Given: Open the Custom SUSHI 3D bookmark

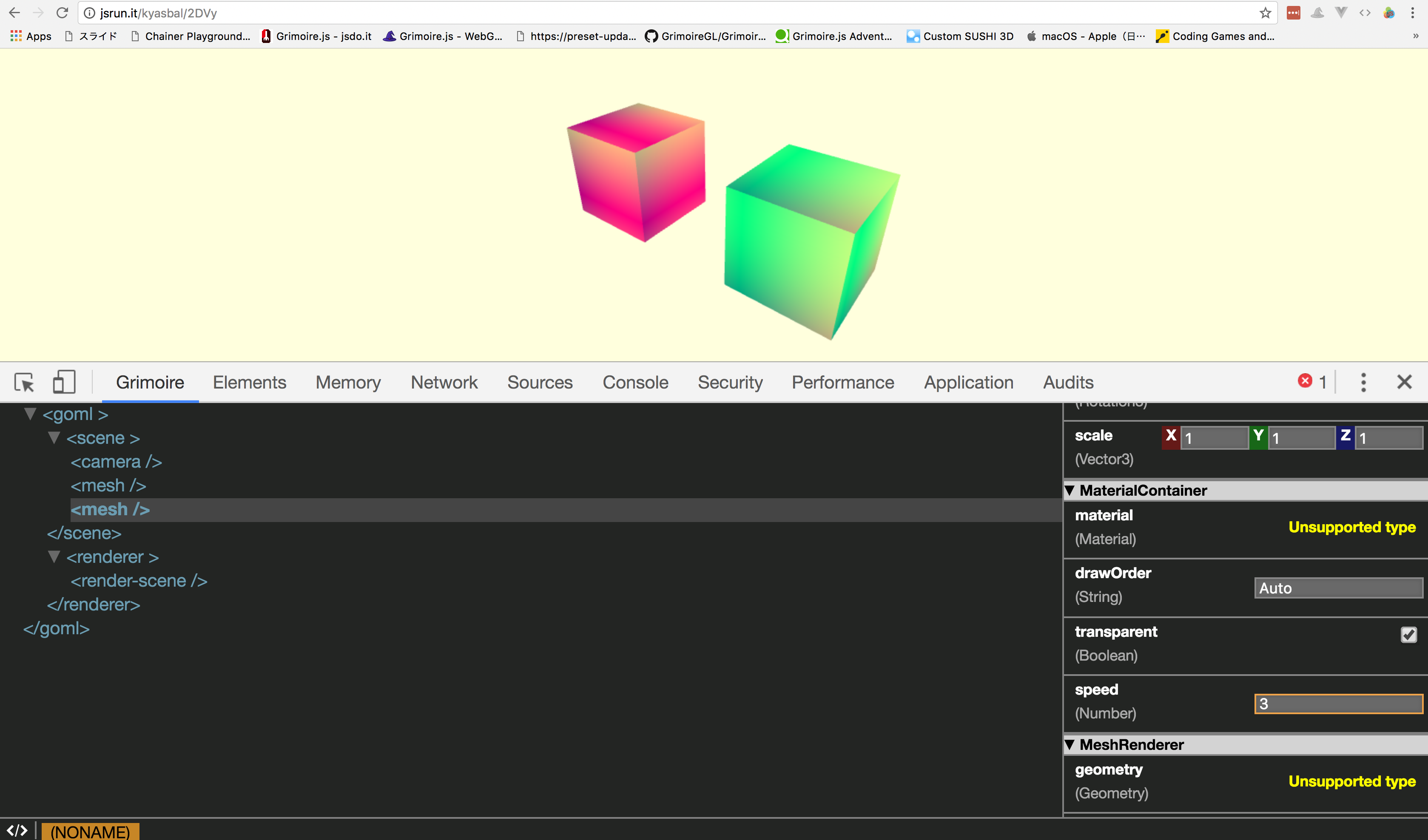Looking at the screenshot, I should 960,36.
